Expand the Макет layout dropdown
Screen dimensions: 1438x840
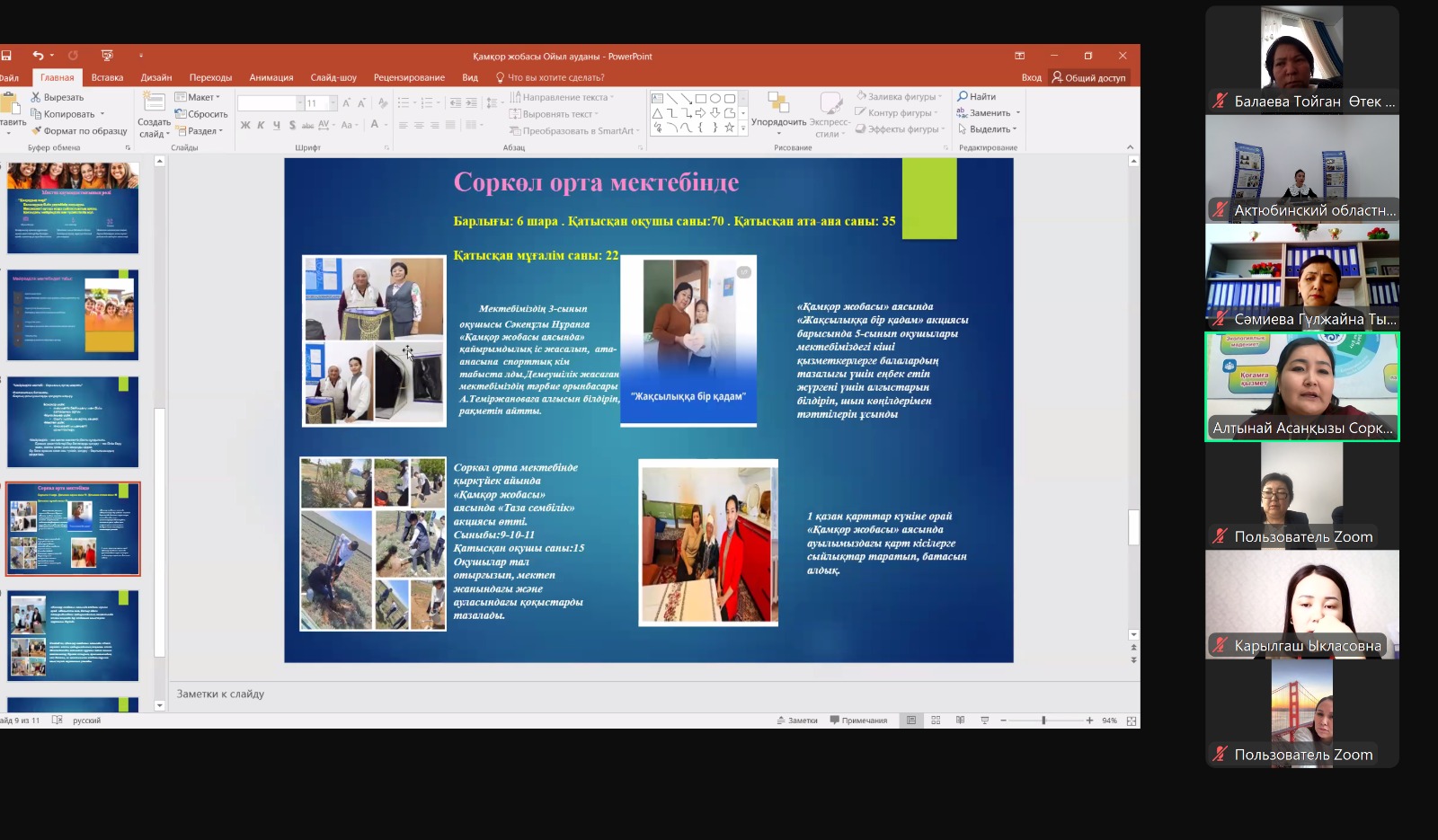[198, 97]
